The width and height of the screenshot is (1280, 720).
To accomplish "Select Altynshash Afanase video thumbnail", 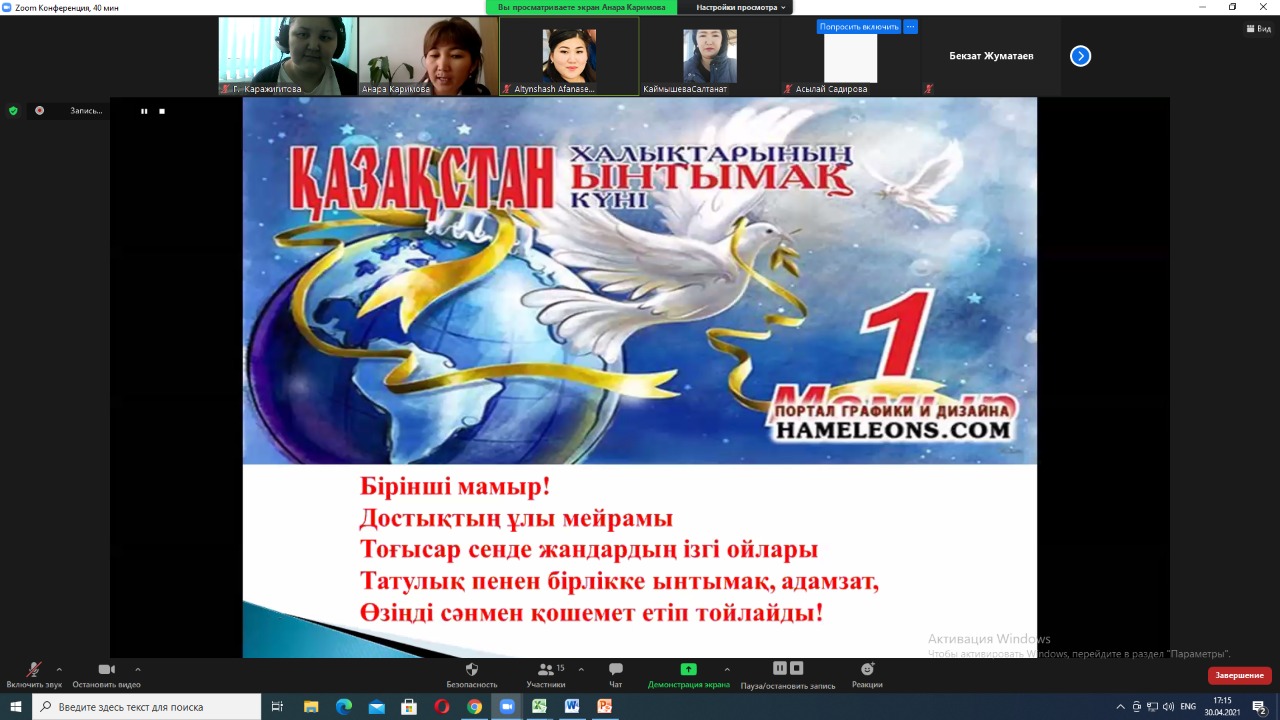I will click(569, 56).
